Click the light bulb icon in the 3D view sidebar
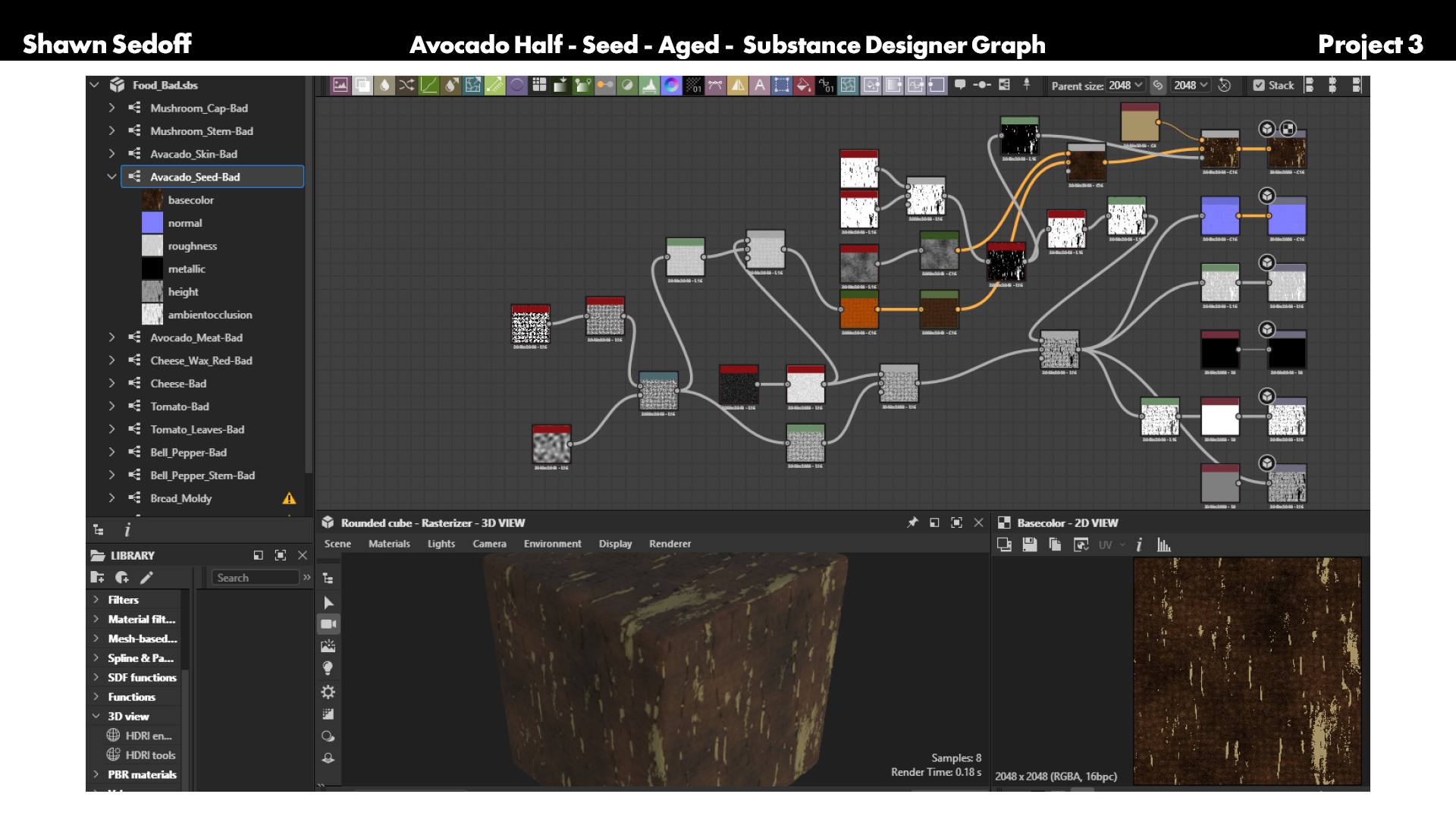 [328, 668]
